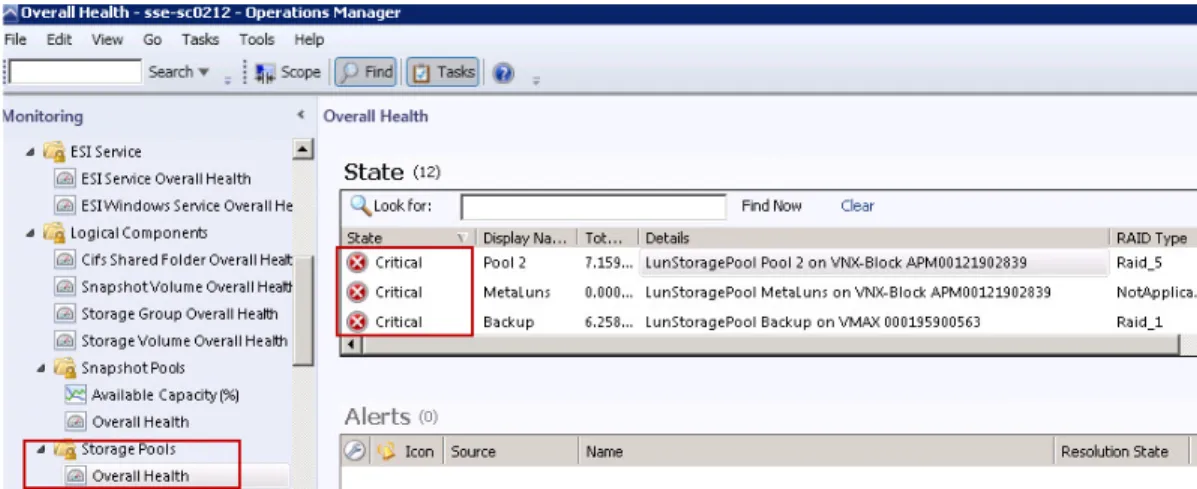1197x489 pixels.
Task: Click the Critical icon for Pool 2
Action: point(357,263)
